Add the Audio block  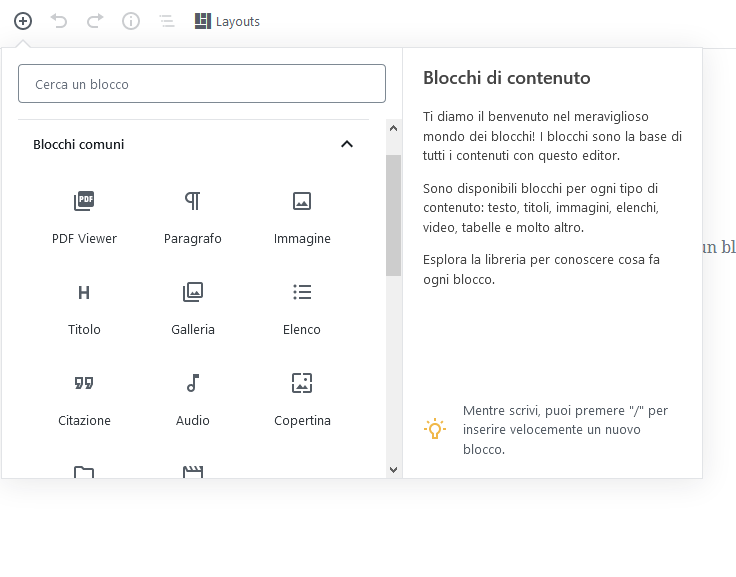193,396
